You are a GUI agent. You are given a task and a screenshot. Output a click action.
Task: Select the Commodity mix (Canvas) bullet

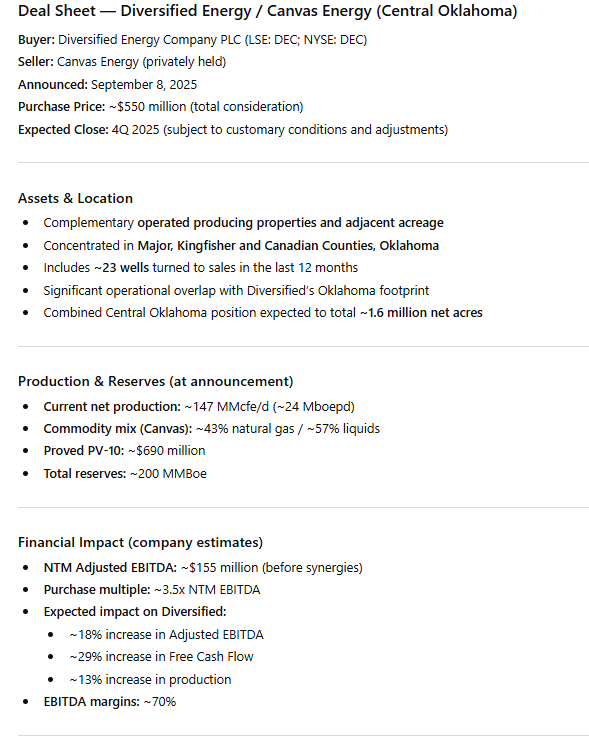pyautogui.click(x=212, y=428)
